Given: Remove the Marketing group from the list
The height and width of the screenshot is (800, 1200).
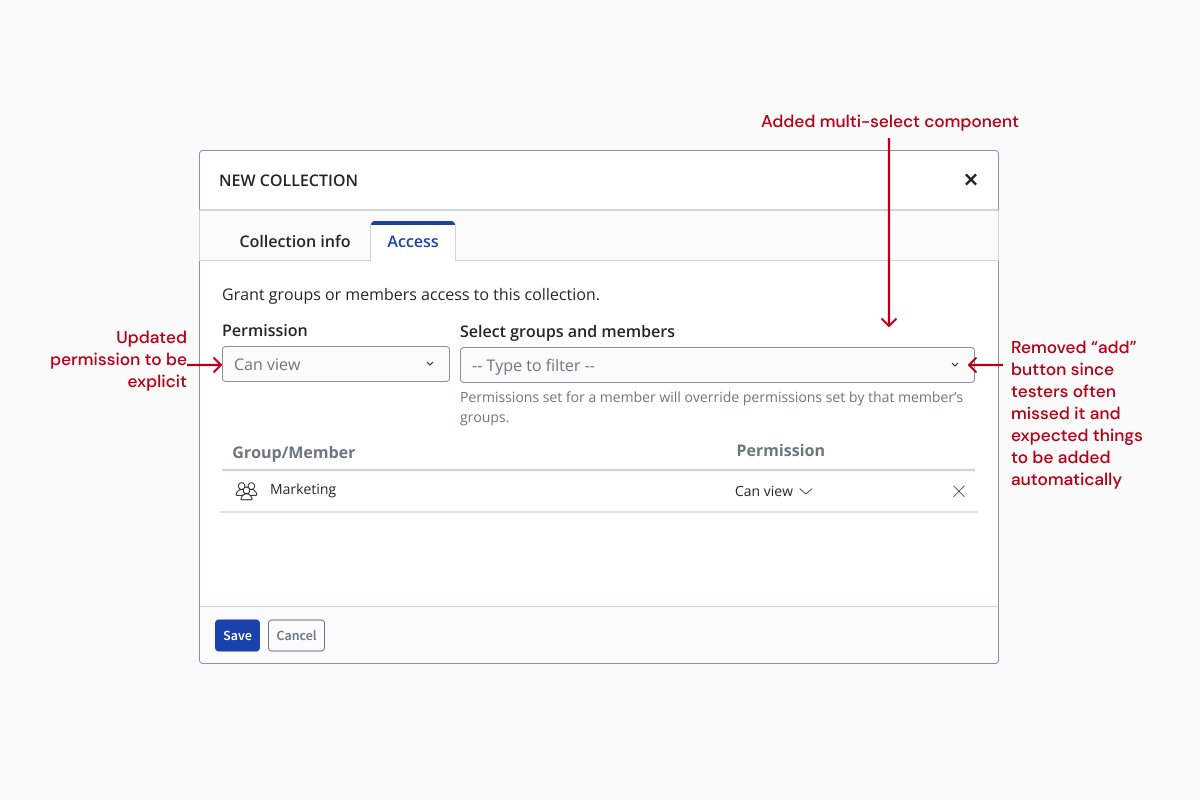Looking at the screenshot, I should pos(959,491).
